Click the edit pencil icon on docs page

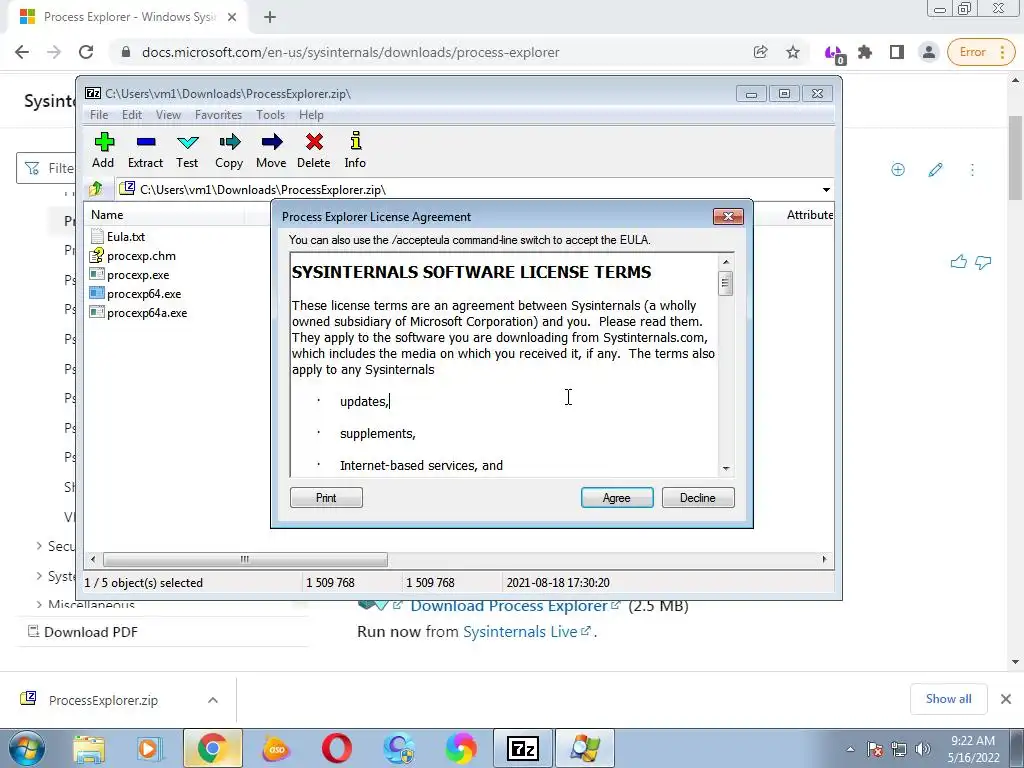click(935, 170)
